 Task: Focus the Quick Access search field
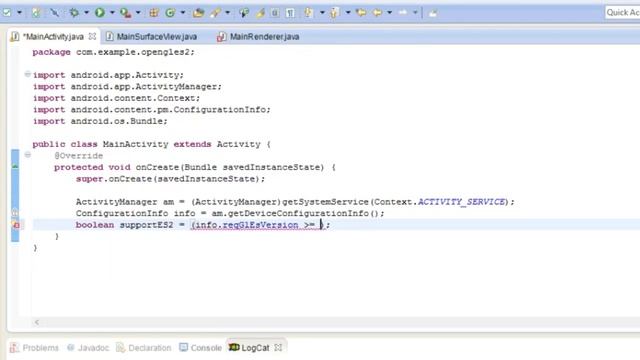coord(622,13)
